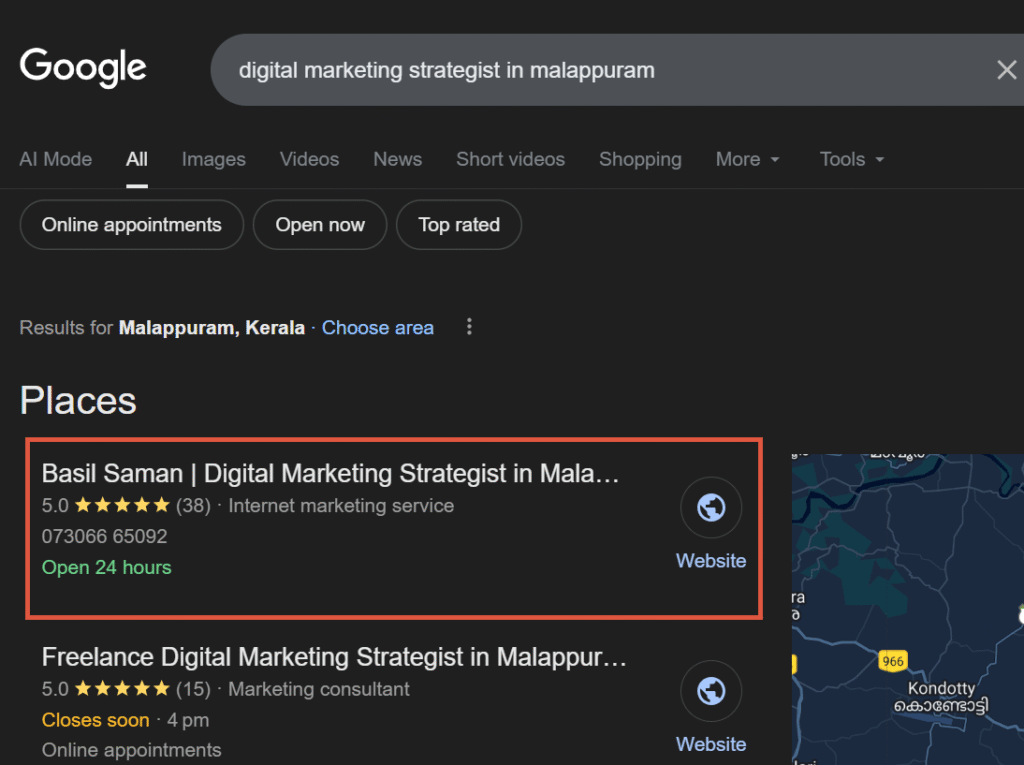Image resolution: width=1024 pixels, height=765 pixels.
Task: Expand the Tools dropdown
Action: [851, 160]
